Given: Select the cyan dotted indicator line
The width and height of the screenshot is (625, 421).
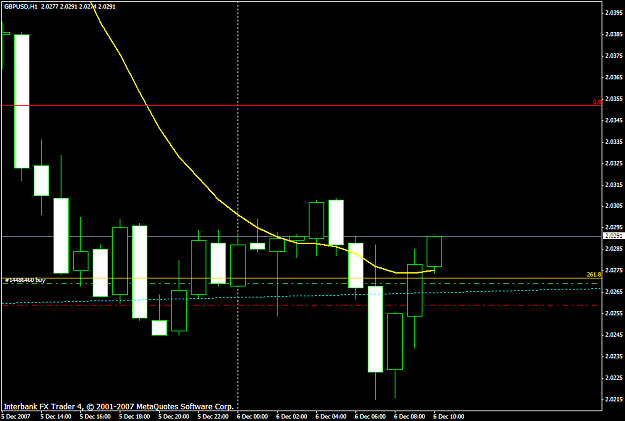Looking at the screenshot, I should coord(302,296).
